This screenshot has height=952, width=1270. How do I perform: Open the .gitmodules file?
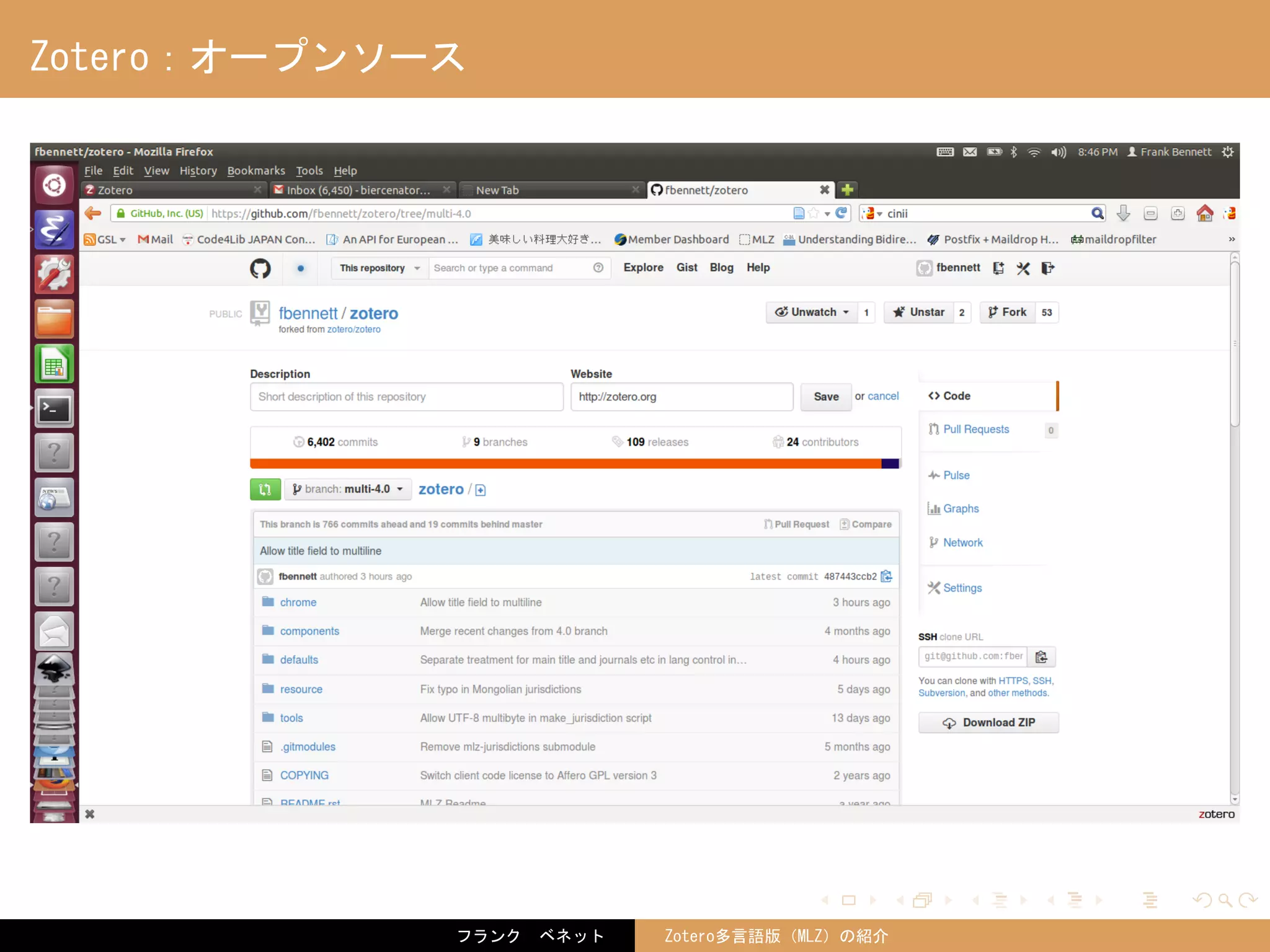(308, 747)
